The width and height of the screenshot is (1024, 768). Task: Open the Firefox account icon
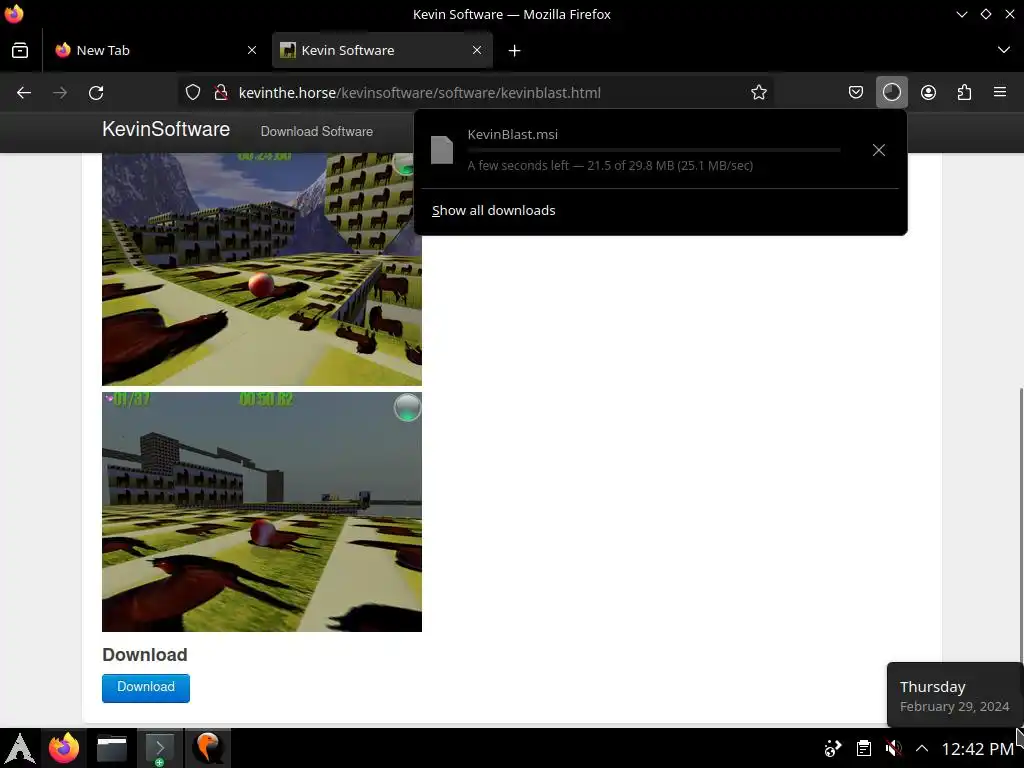(x=928, y=93)
